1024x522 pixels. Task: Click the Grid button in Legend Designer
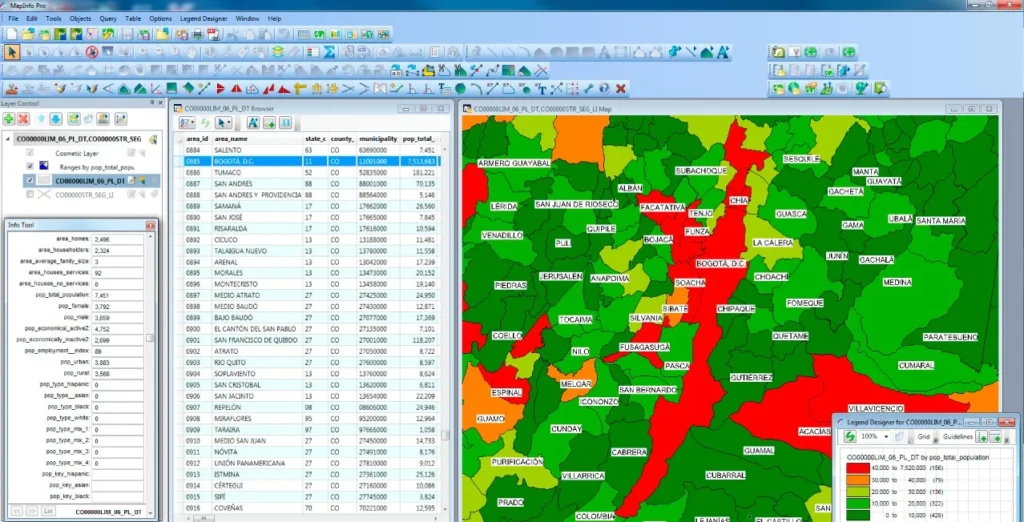(x=923, y=436)
